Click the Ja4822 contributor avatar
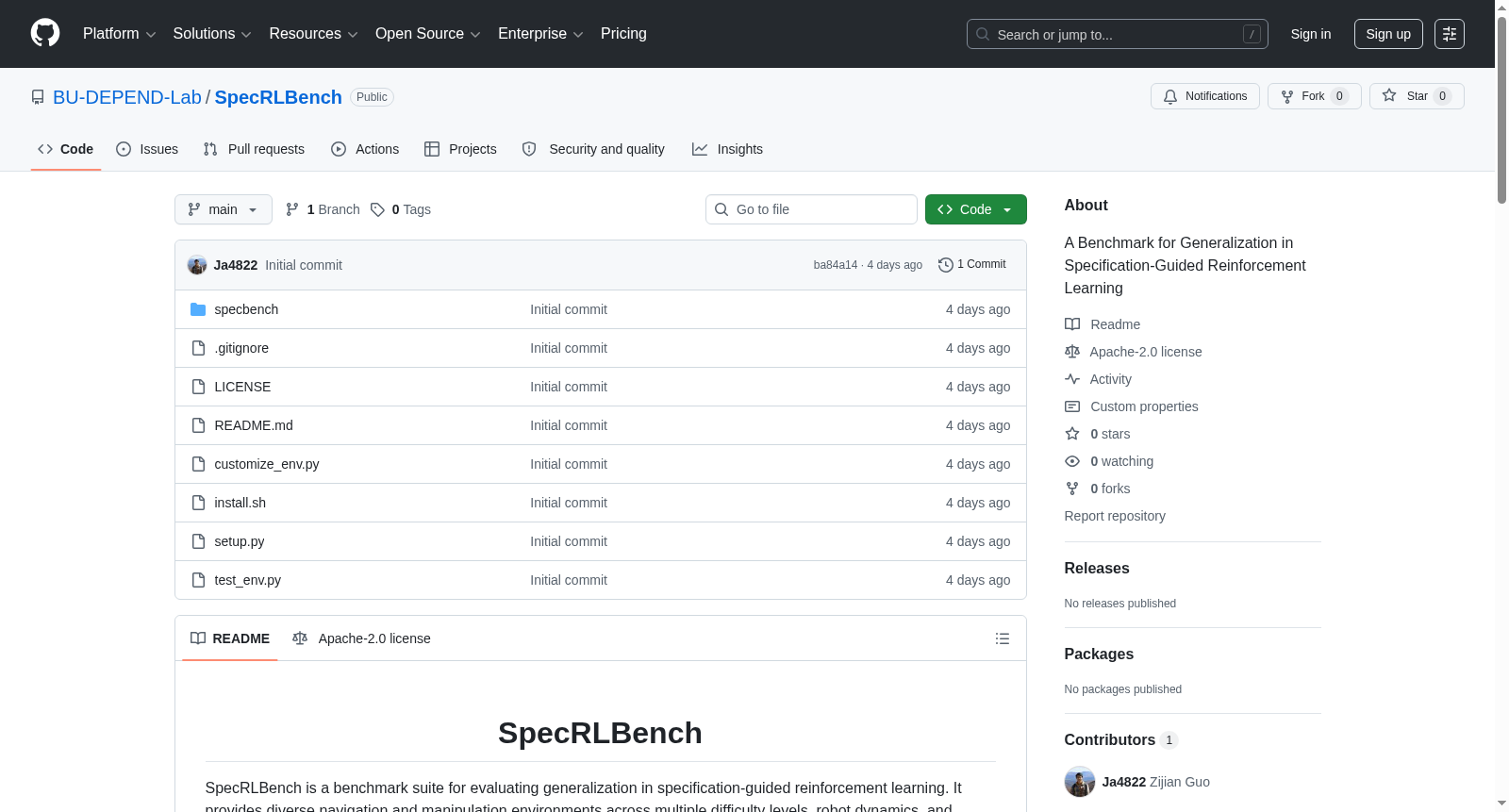 (1080, 782)
